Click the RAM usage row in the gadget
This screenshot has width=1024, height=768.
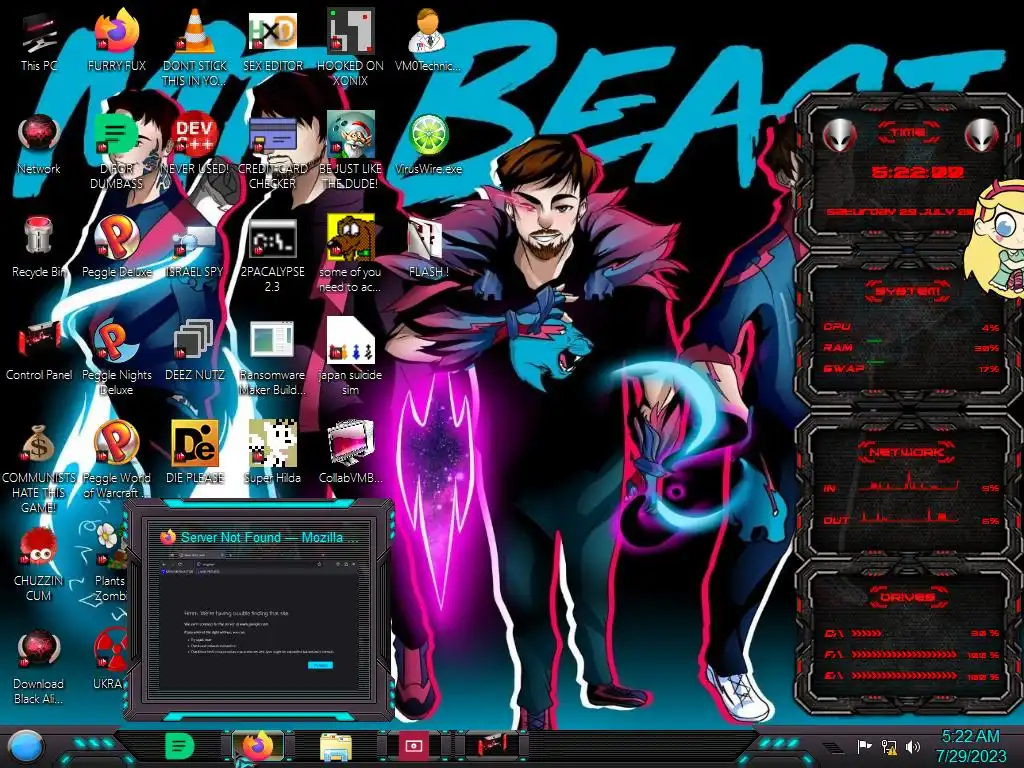click(911, 347)
